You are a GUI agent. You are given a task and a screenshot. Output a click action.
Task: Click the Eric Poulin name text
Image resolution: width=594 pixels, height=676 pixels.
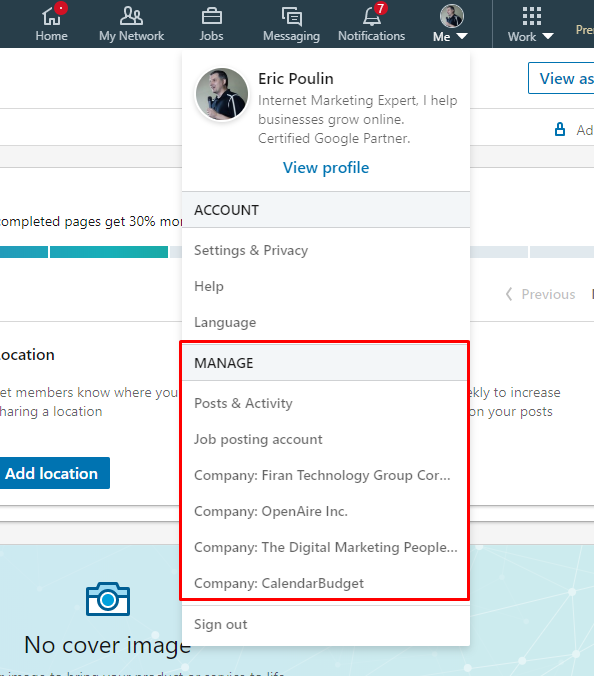296,78
